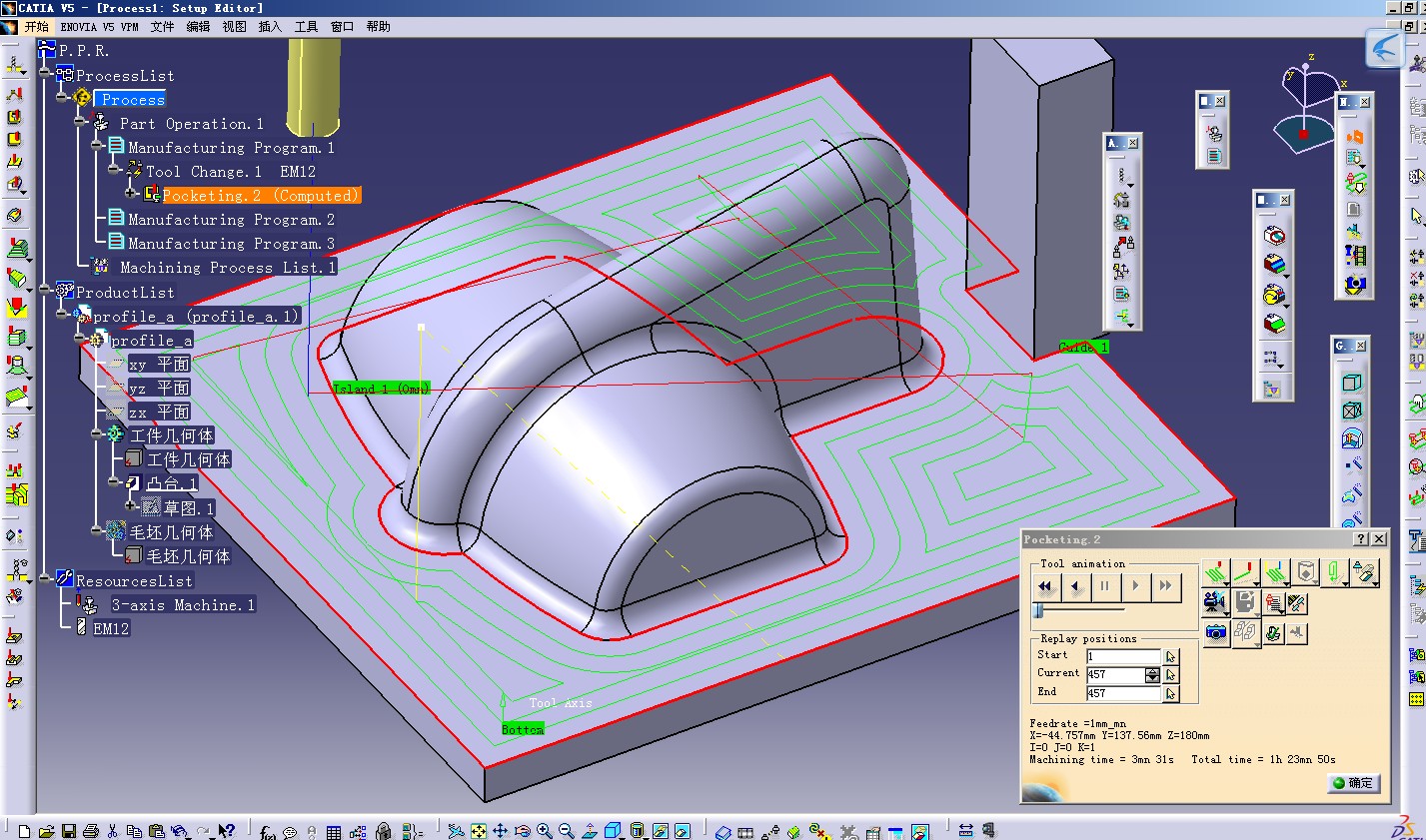Screen dimensions: 1426x840
Task: Click the End replay position field
Action: [x=1123, y=693]
